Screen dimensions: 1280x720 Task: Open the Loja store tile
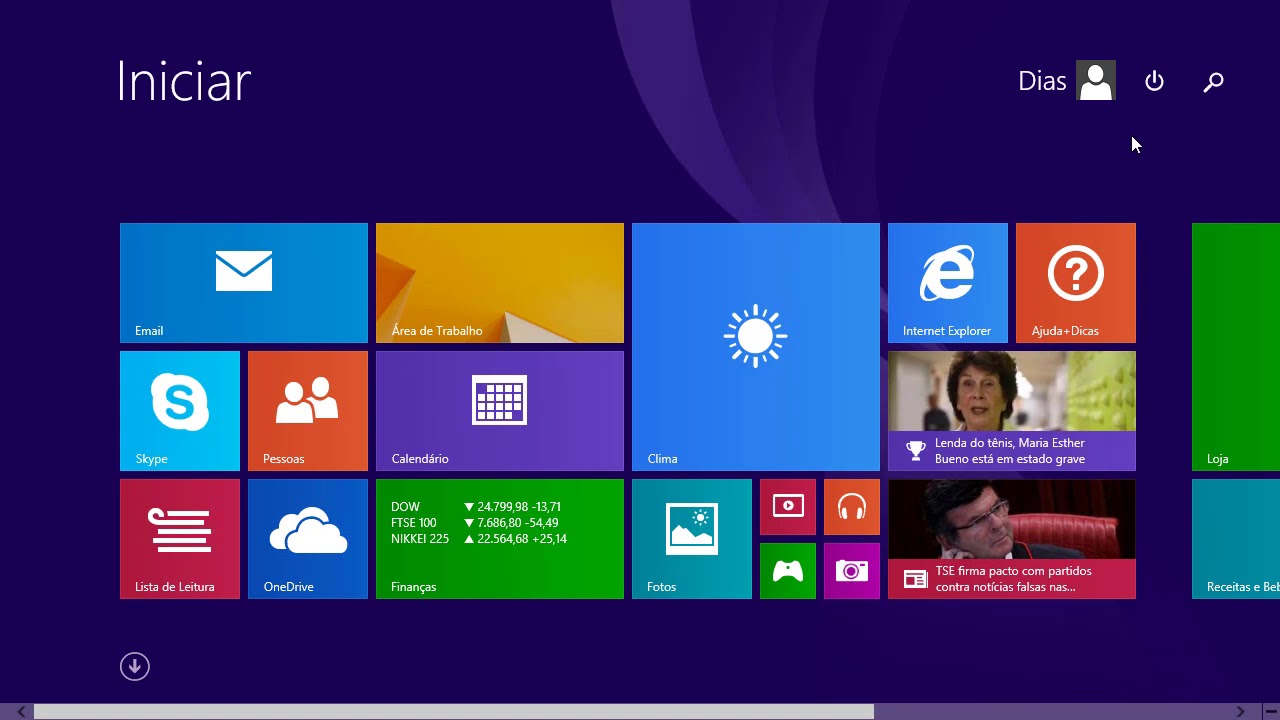1236,347
